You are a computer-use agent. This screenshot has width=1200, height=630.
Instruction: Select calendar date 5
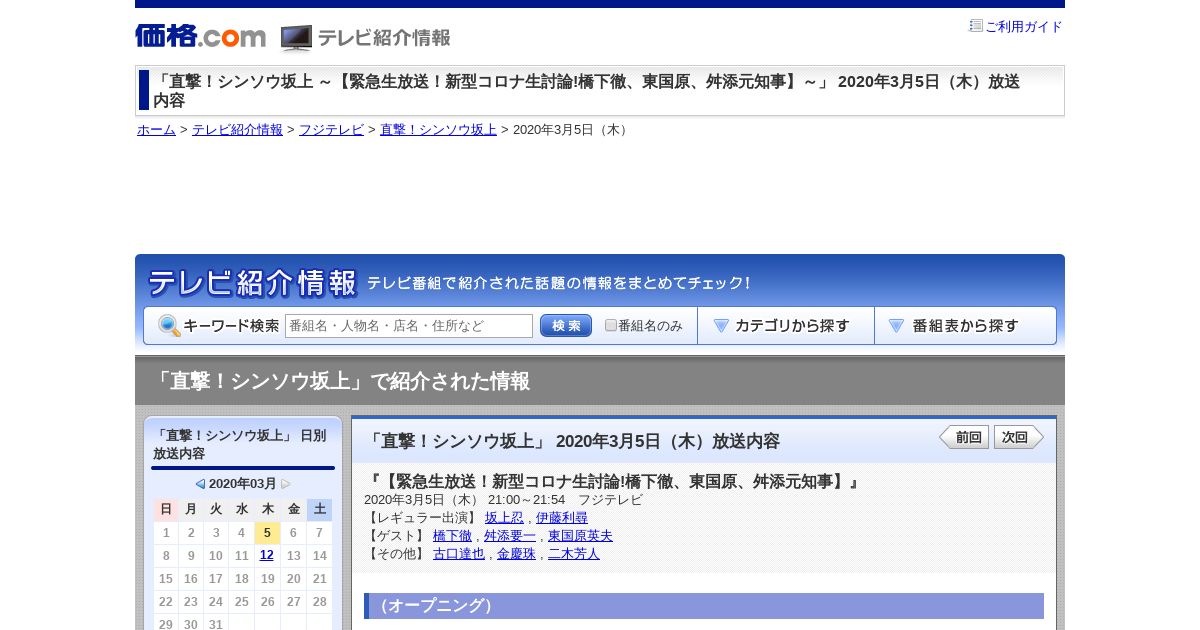[268, 533]
